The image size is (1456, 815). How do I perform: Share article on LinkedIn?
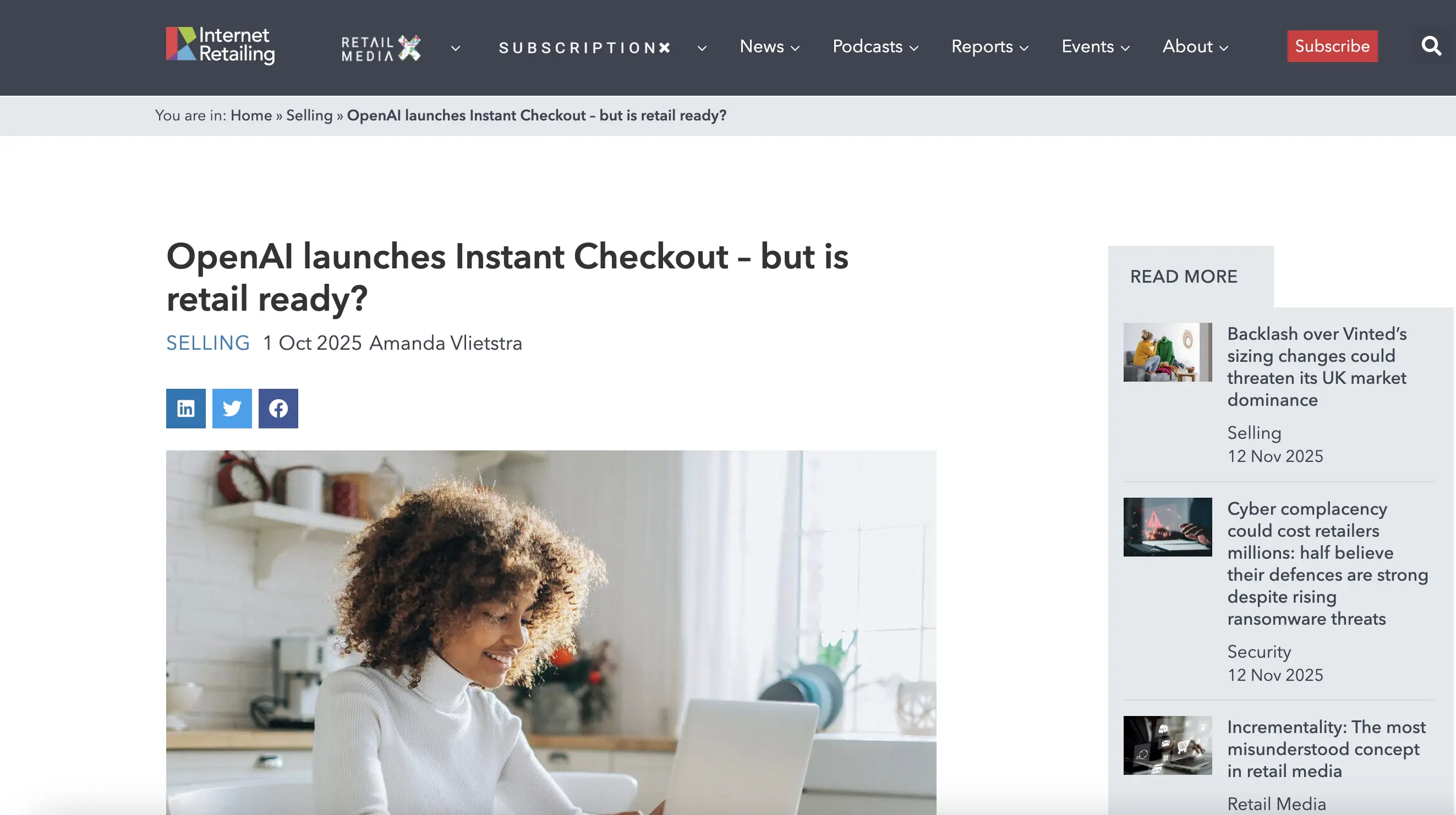185,408
